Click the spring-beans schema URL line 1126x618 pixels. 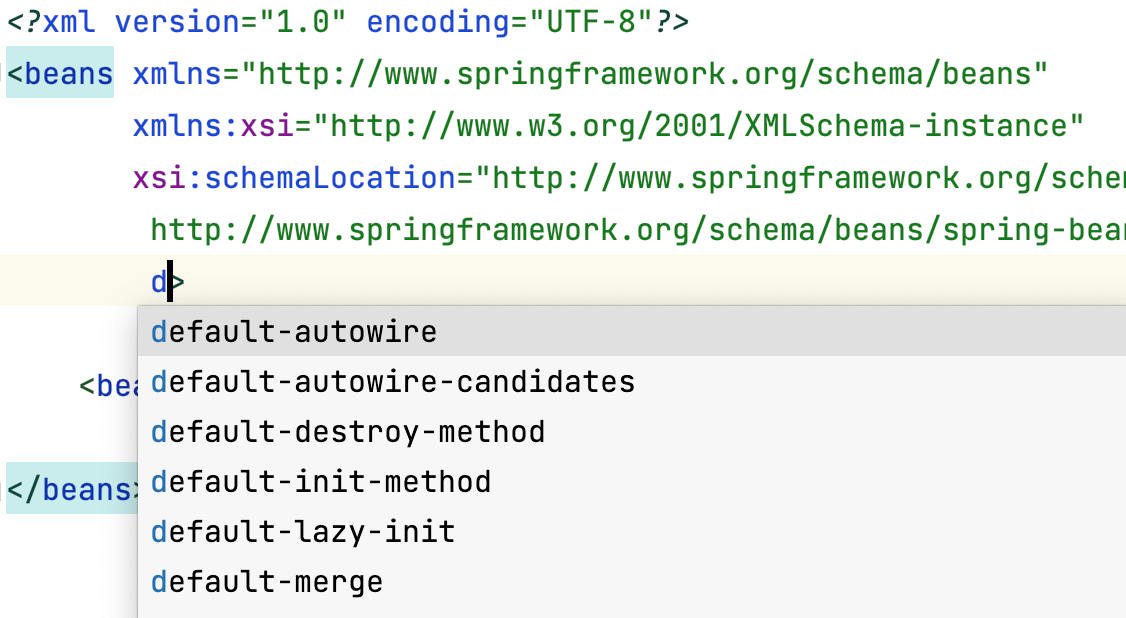638,230
